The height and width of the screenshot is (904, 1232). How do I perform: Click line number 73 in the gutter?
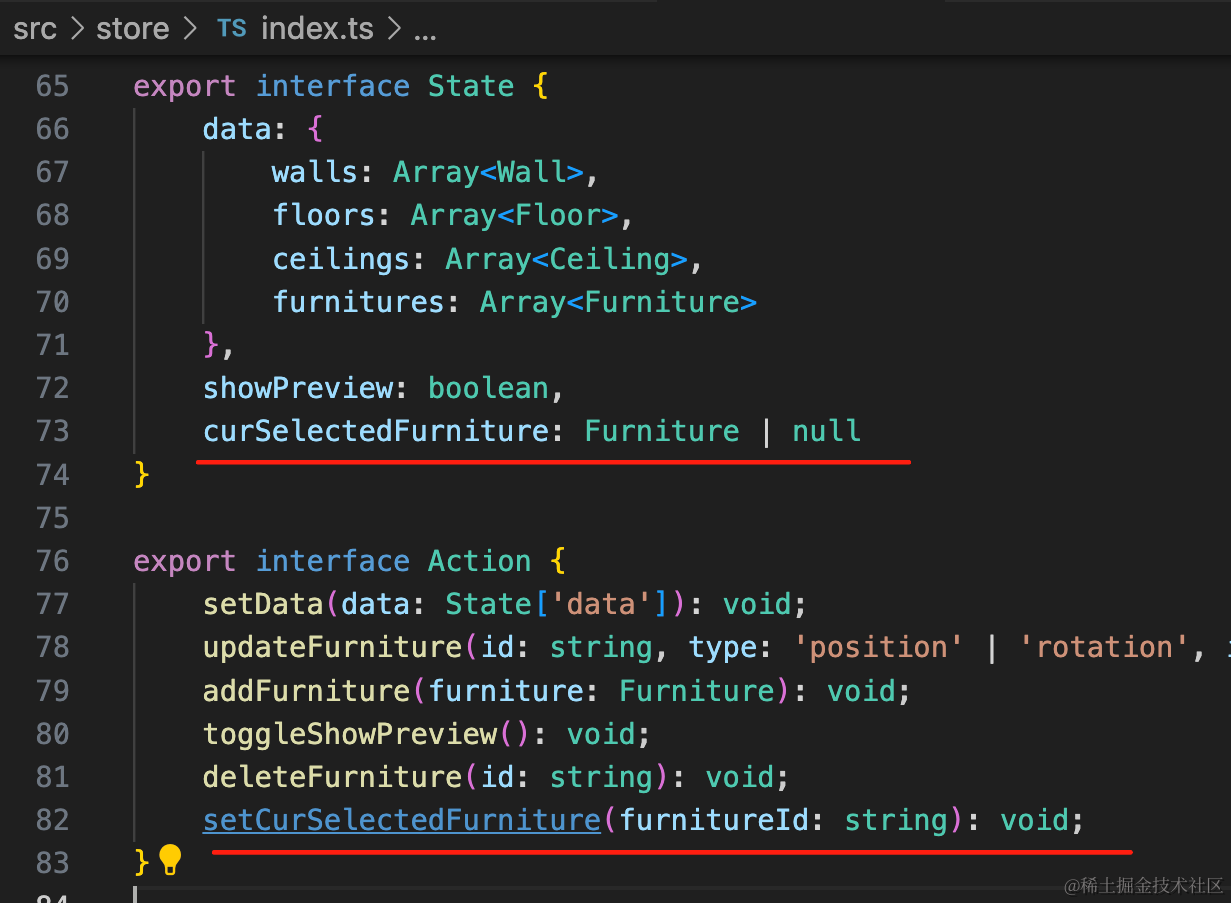(x=52, y=431)
